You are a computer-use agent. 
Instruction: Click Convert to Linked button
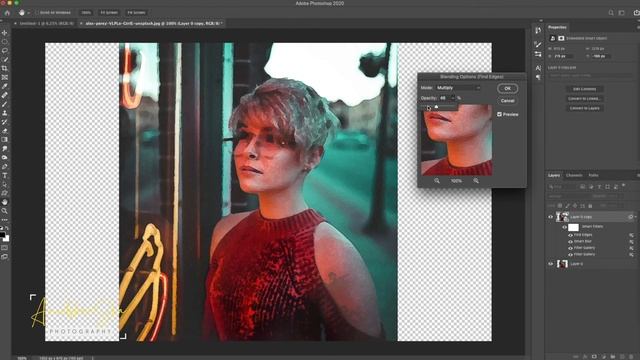click(x=584, y=99)
